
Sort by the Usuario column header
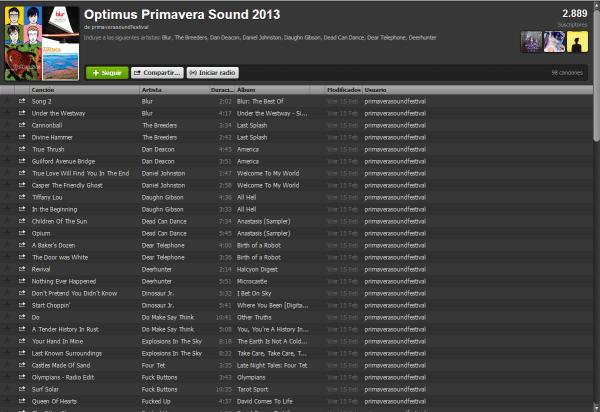478,90
